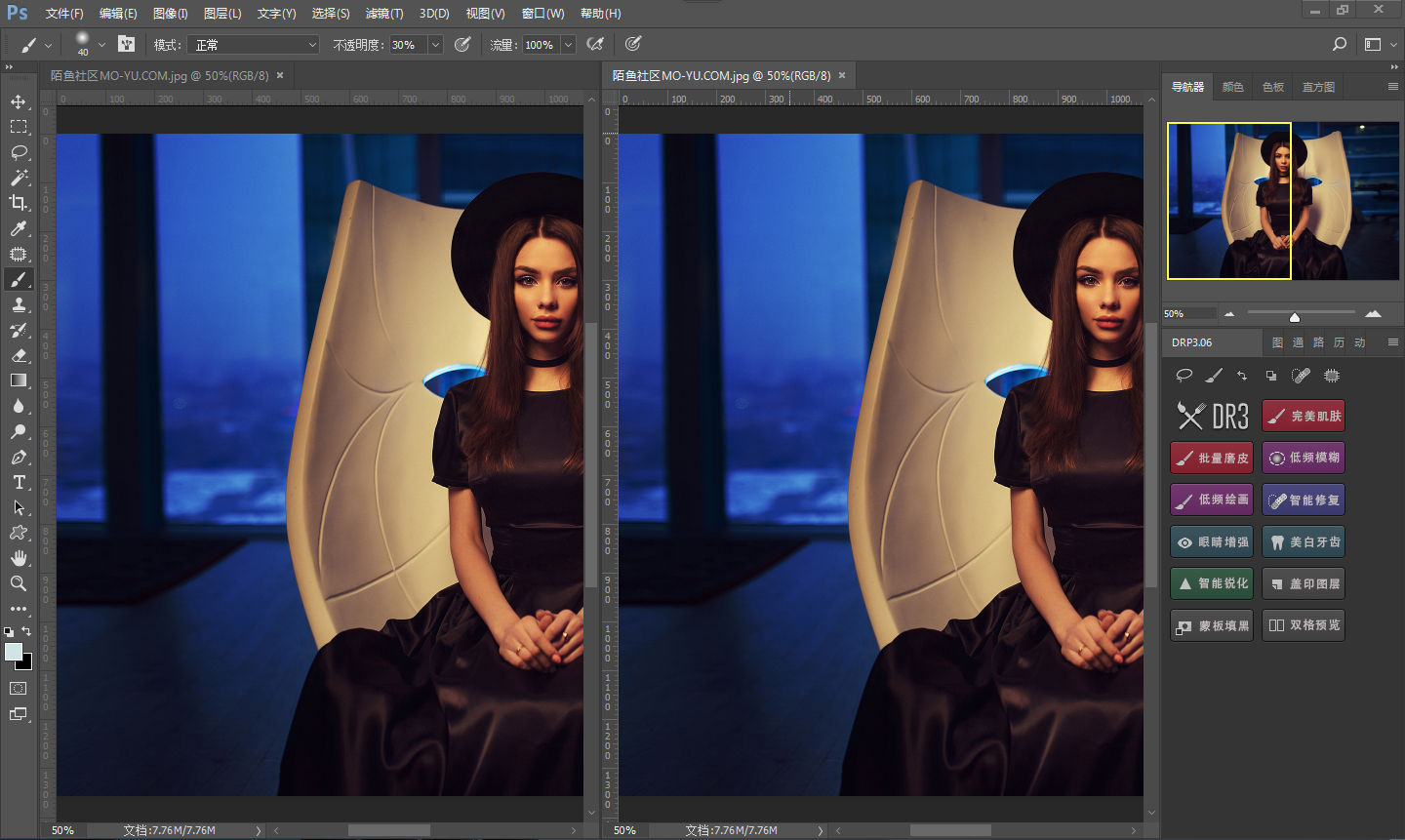The height and width of the screenshot is (840, 1405).
Task: Enable airbrush-style build-up effects
Action: click(x=595, y=44)
